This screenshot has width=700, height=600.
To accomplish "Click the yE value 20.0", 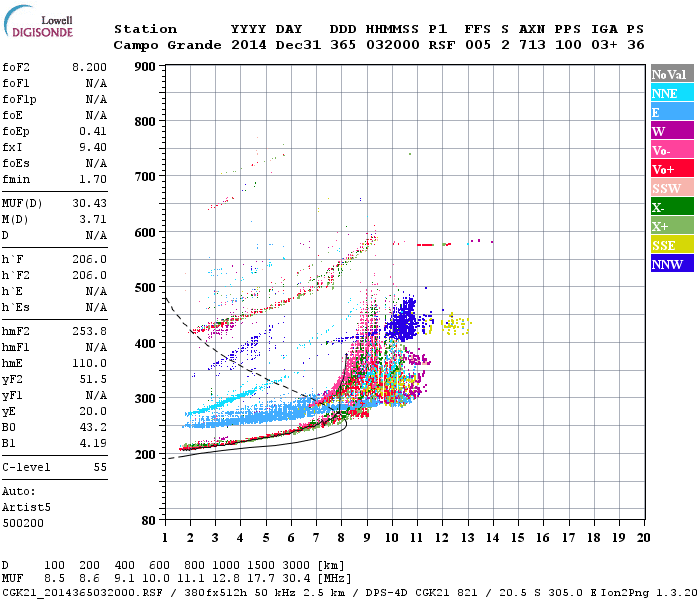I will point(93,411).
